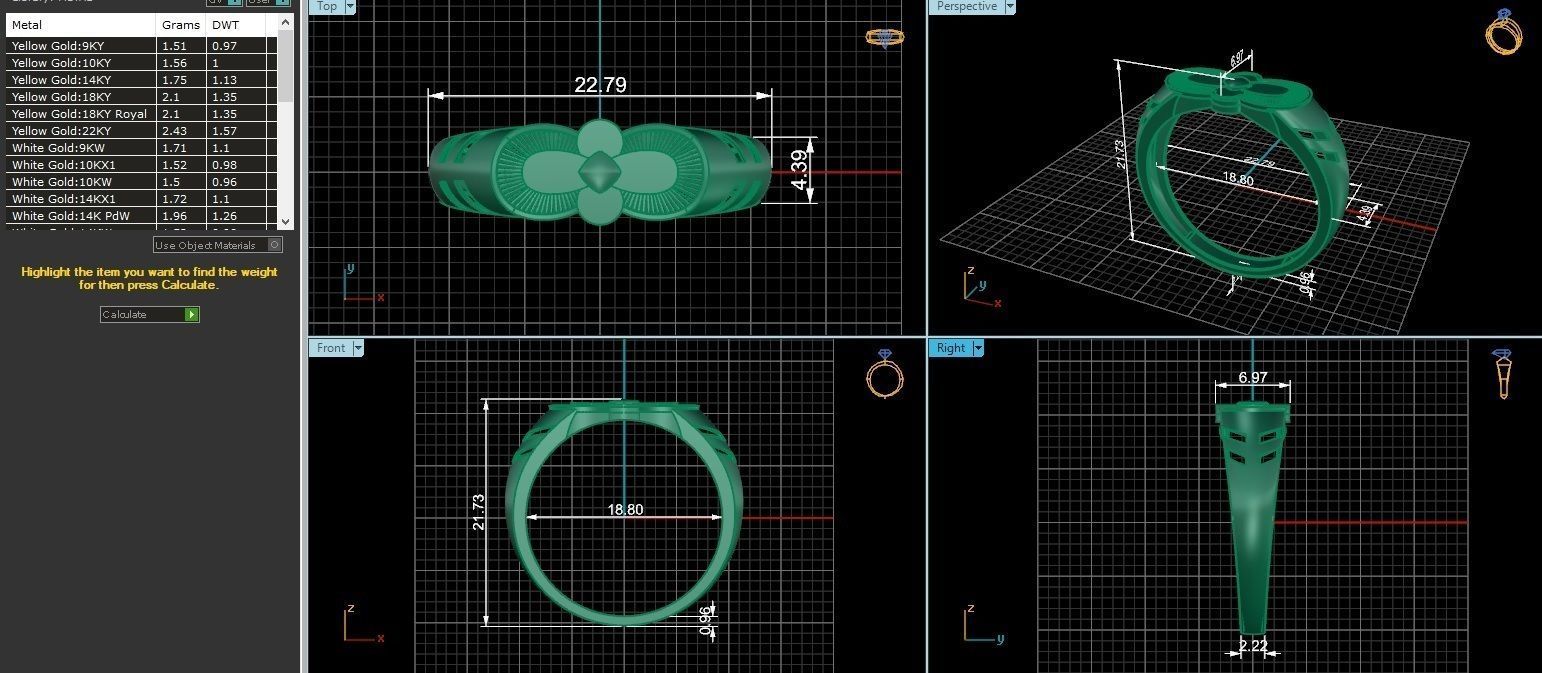Click the 0.98 DWT cell
Viewport: 1542px width, 673px height.
[236, 165]
